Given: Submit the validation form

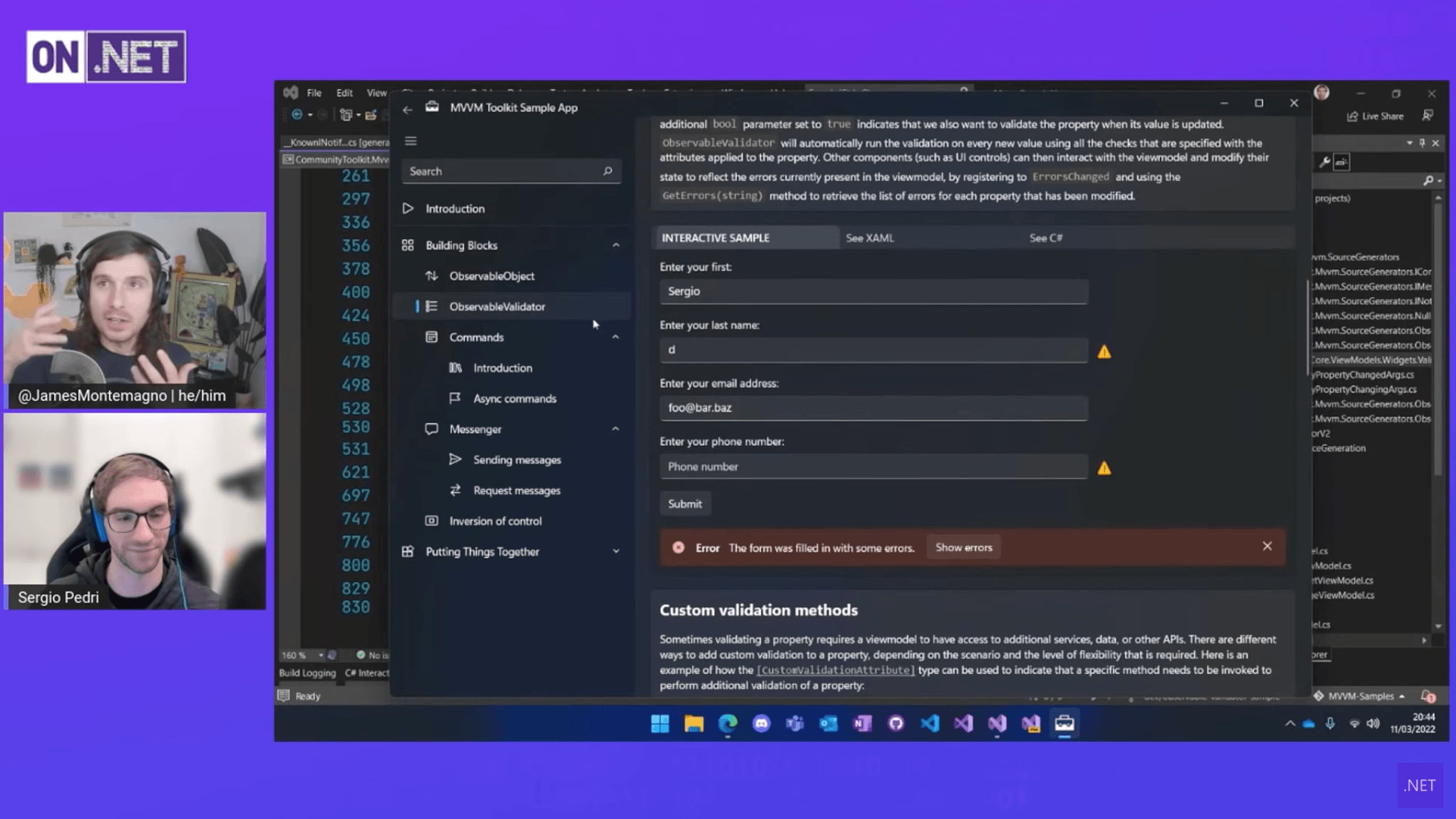Looking at the screenshot, I should 685,504.
